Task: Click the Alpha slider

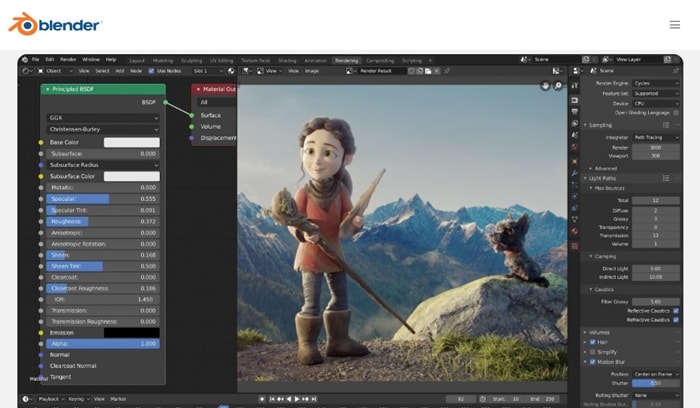Action: pos(103,344)
